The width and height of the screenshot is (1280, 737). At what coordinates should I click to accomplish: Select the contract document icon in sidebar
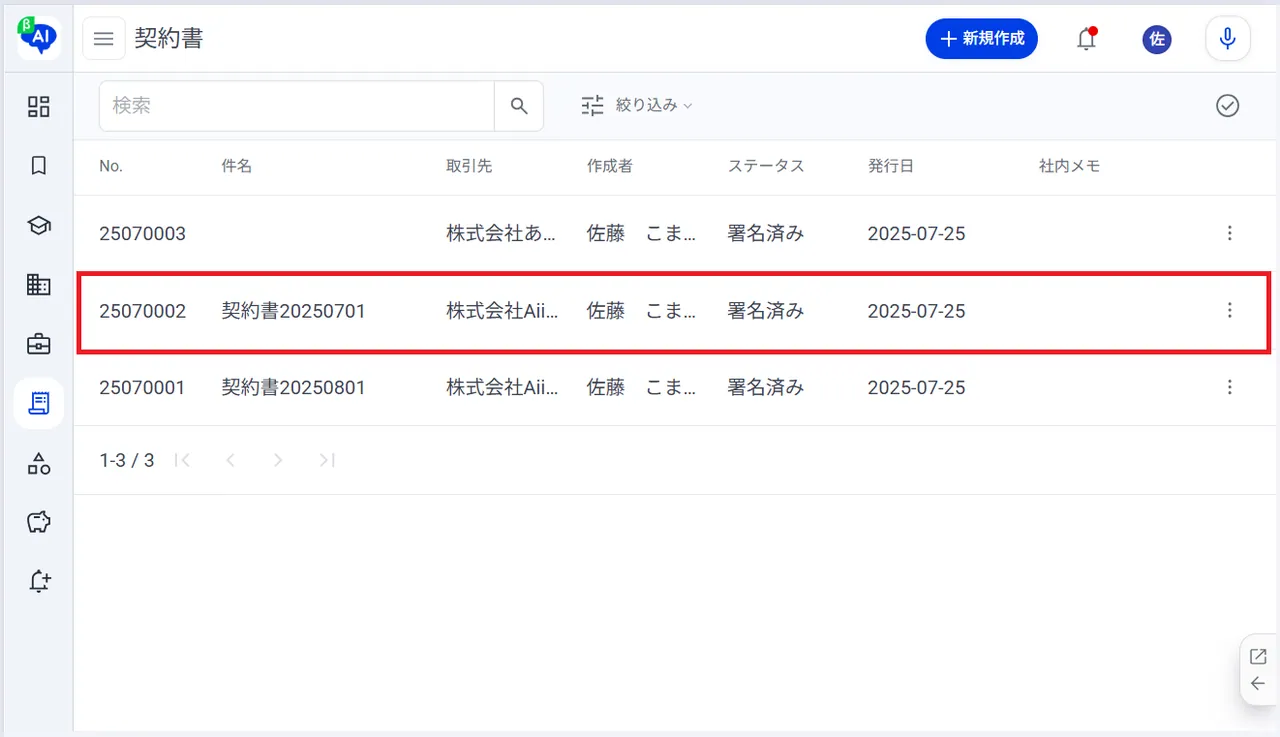coord(38,403)
